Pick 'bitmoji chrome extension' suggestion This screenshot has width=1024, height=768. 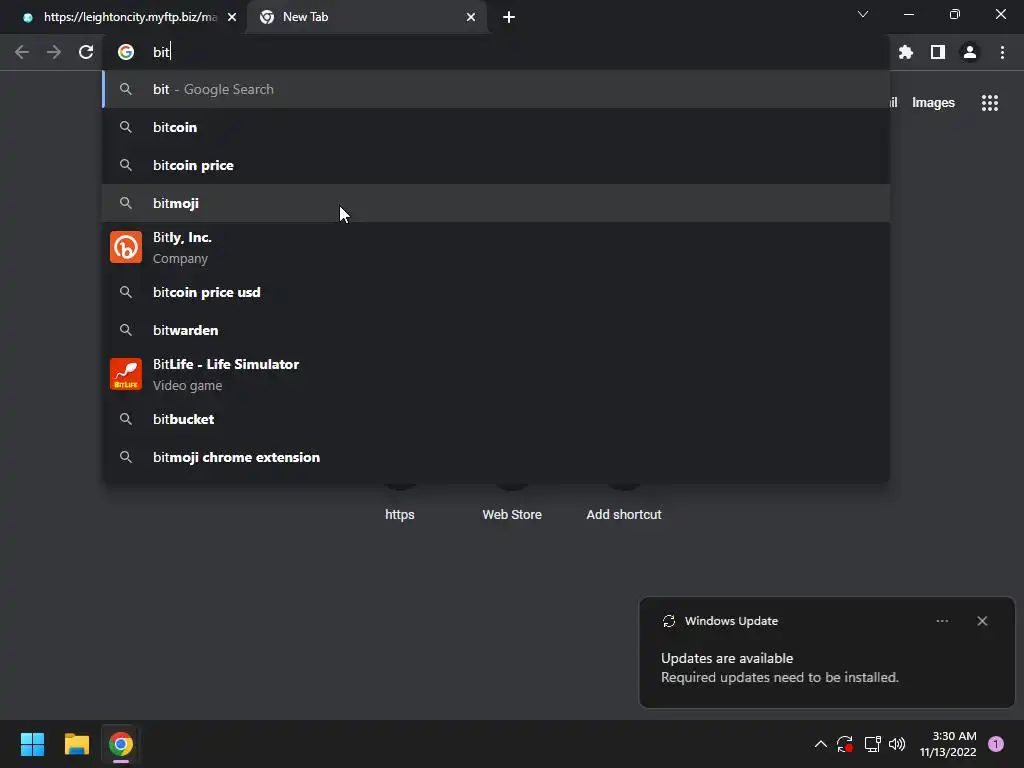pyautogui.click(x=496, y=457)
